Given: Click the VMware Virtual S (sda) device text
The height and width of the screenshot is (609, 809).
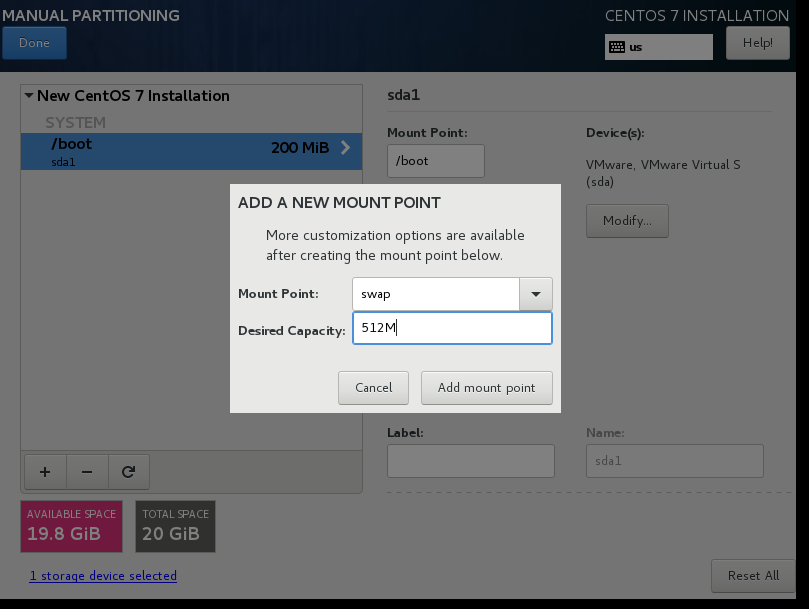Looking at the screenshot, I should click(x=663, y=173).
